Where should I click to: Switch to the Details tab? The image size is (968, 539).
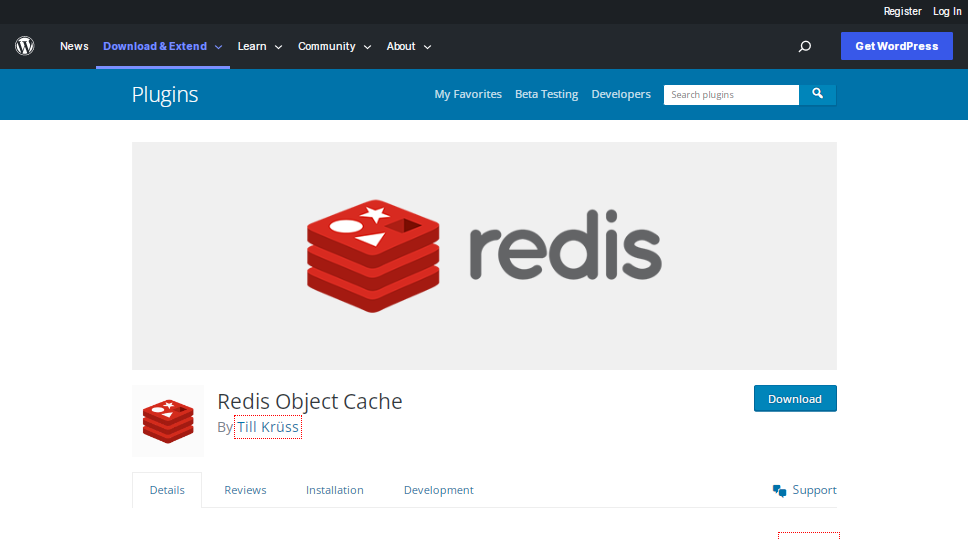167,490
